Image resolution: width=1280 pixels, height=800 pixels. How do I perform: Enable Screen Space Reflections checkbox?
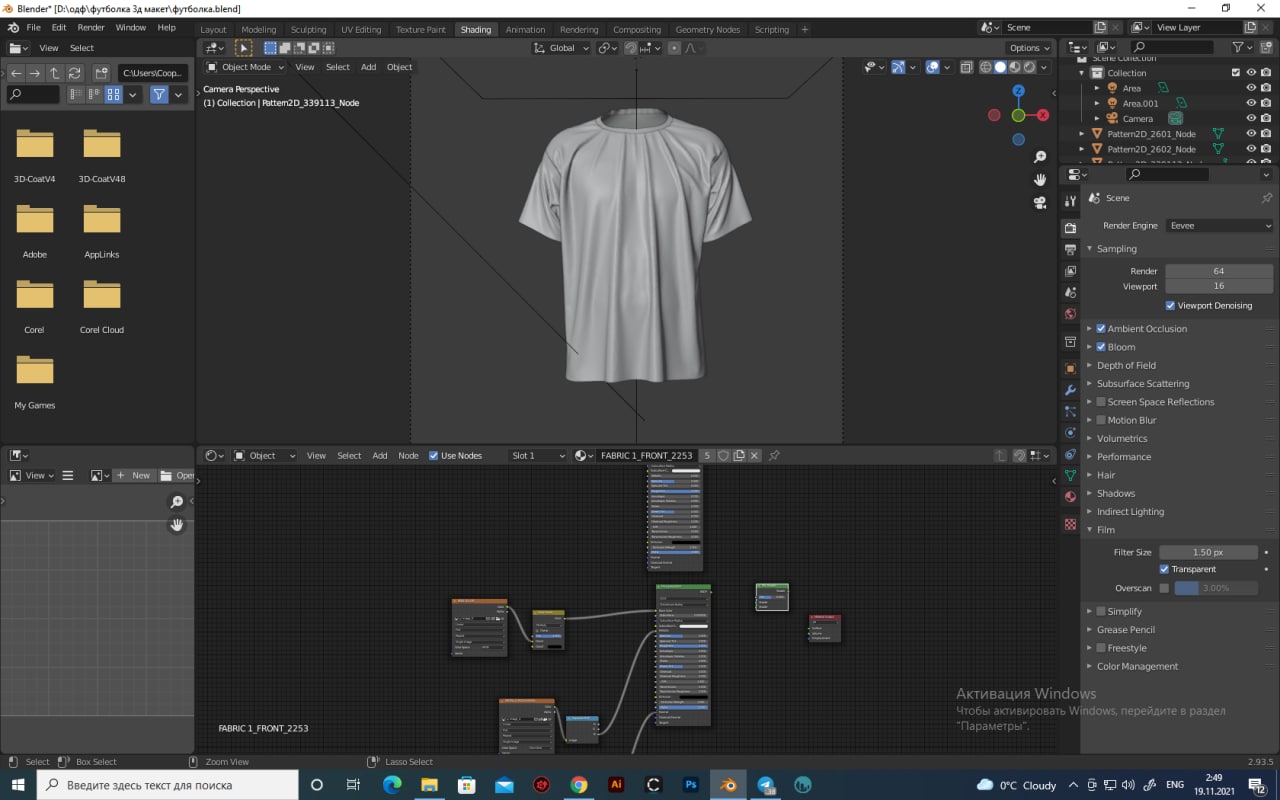1101,402
